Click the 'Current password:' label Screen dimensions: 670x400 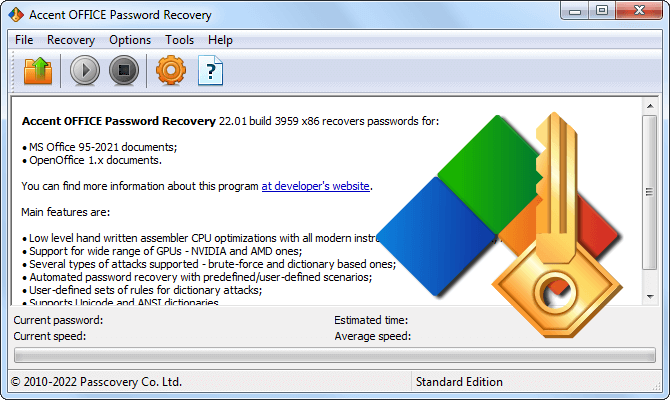(58, 320)
